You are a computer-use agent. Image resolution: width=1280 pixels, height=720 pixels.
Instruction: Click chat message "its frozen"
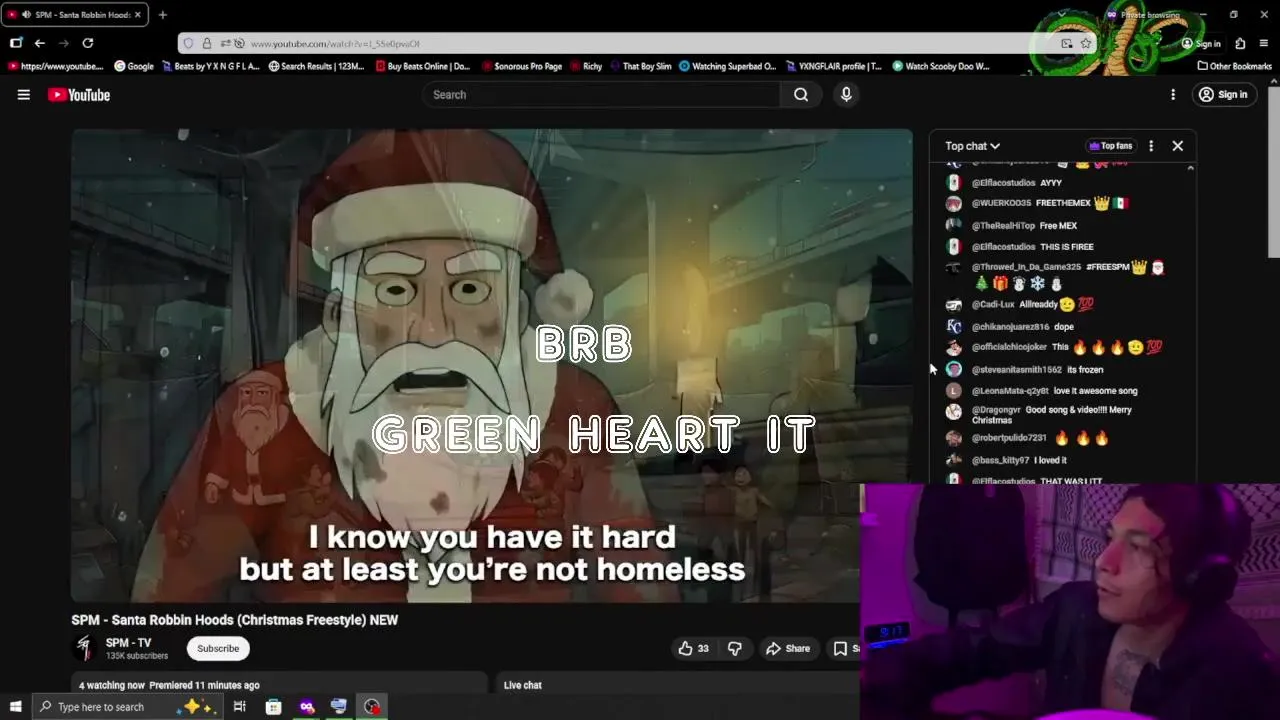[1085, 370]
